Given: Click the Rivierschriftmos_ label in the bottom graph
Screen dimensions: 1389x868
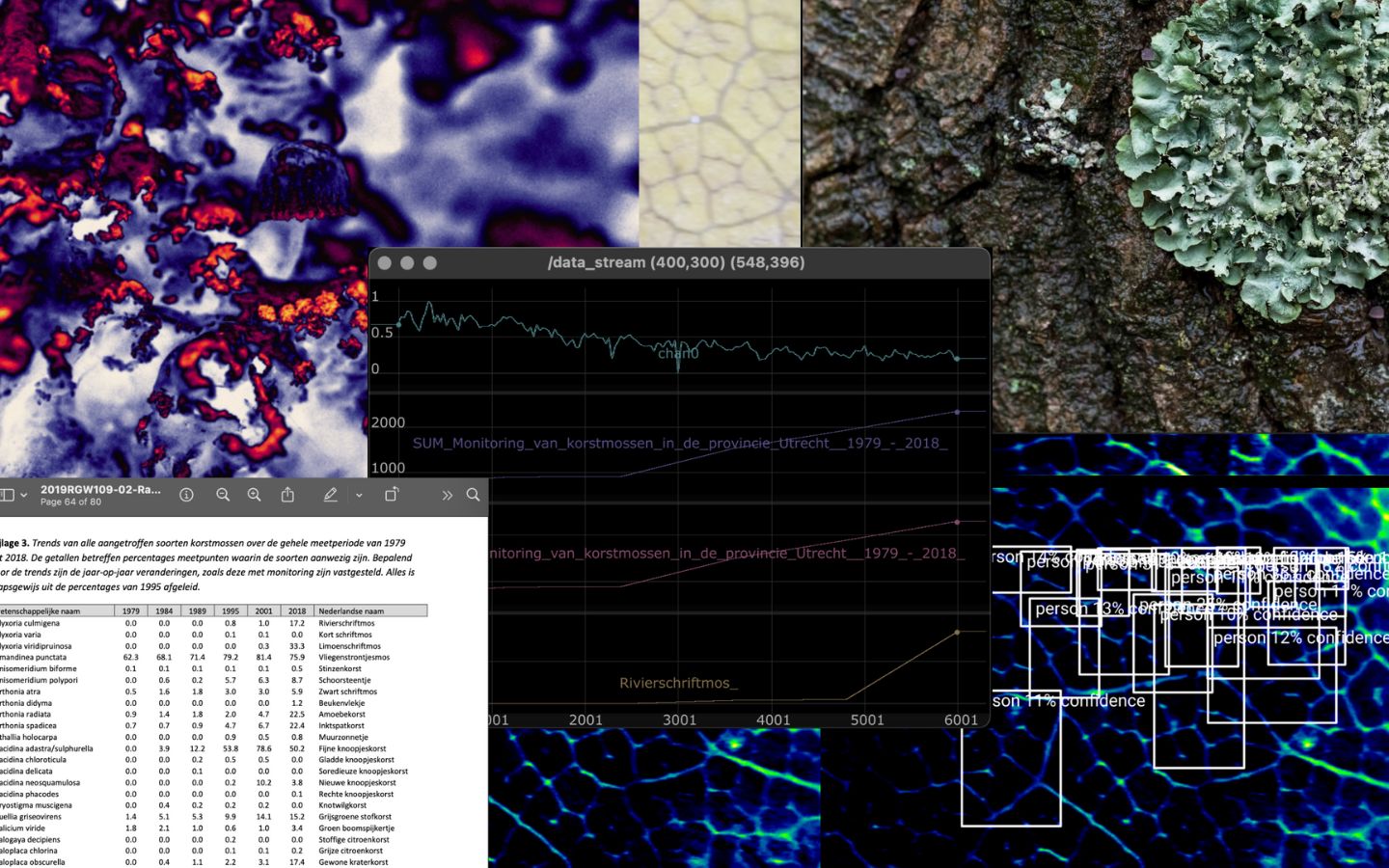Looking at the screenshot, I should tap(678, 683).
